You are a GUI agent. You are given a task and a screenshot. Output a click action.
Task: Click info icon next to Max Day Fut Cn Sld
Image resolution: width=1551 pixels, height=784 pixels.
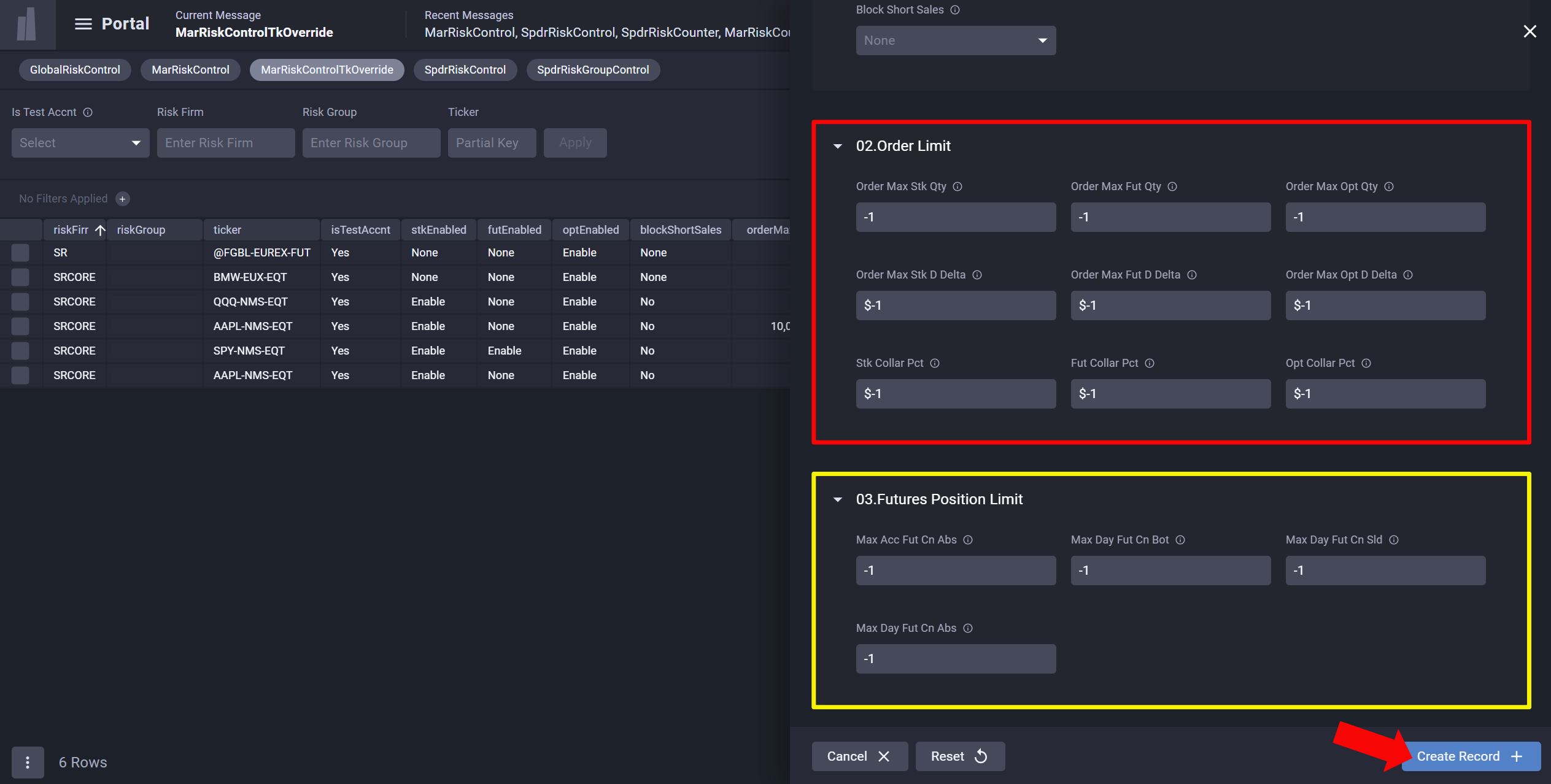(1394, 540)
